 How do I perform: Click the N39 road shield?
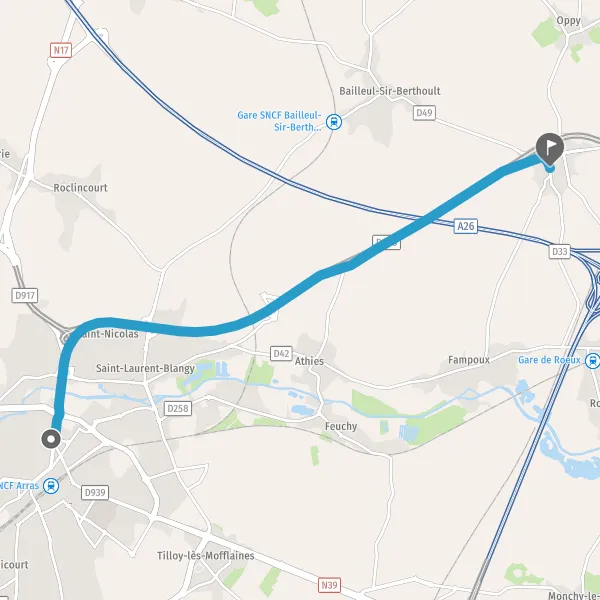329,585
